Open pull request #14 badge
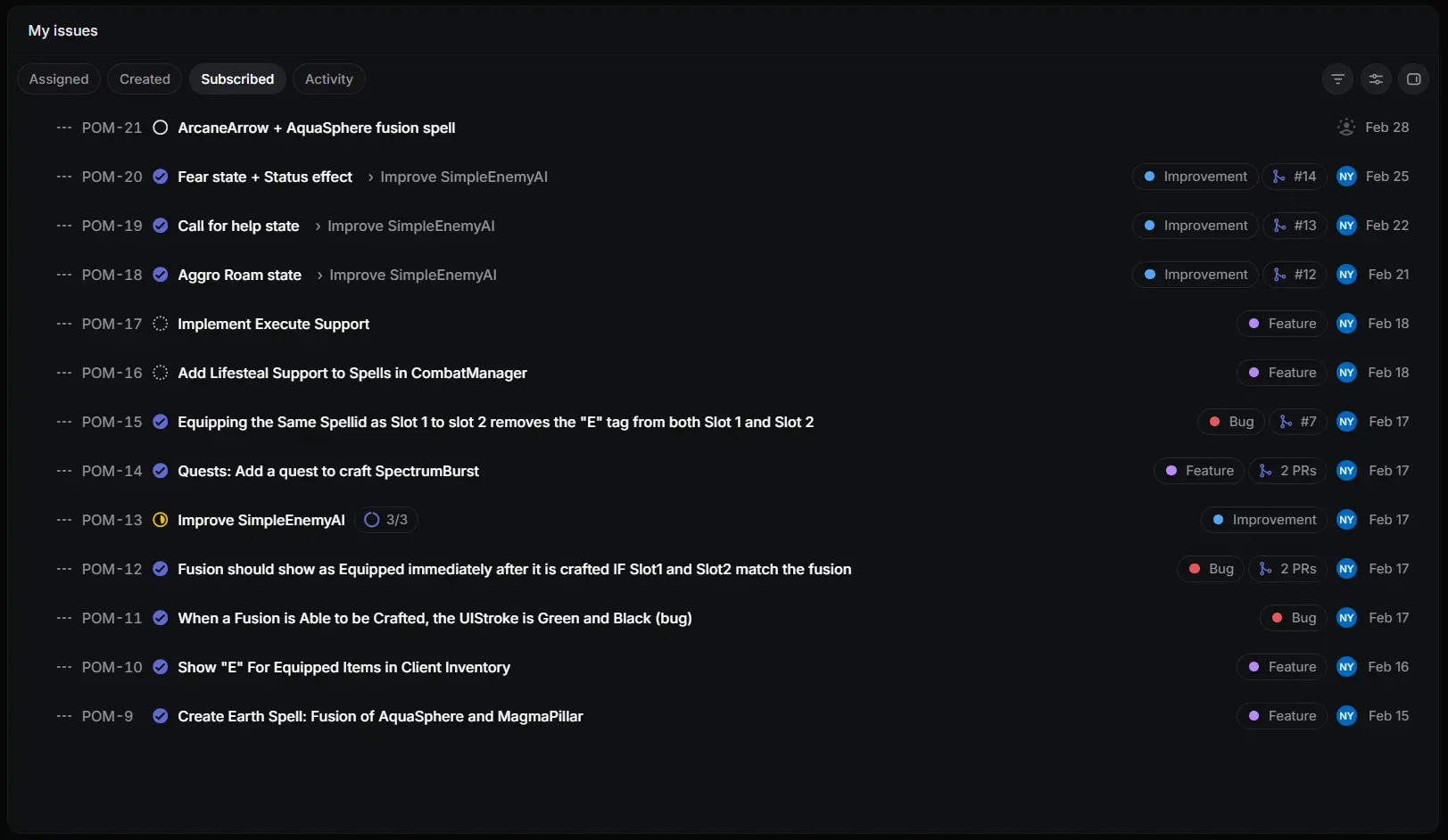This screenshot has height=840, width=1448. pos(1295,177)
